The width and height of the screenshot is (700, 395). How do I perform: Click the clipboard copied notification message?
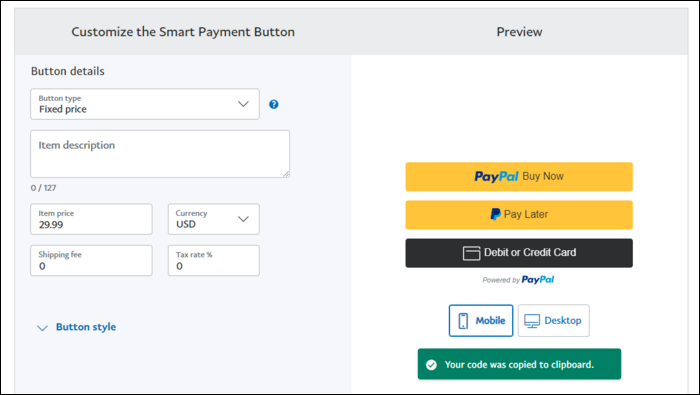[519, 364]
